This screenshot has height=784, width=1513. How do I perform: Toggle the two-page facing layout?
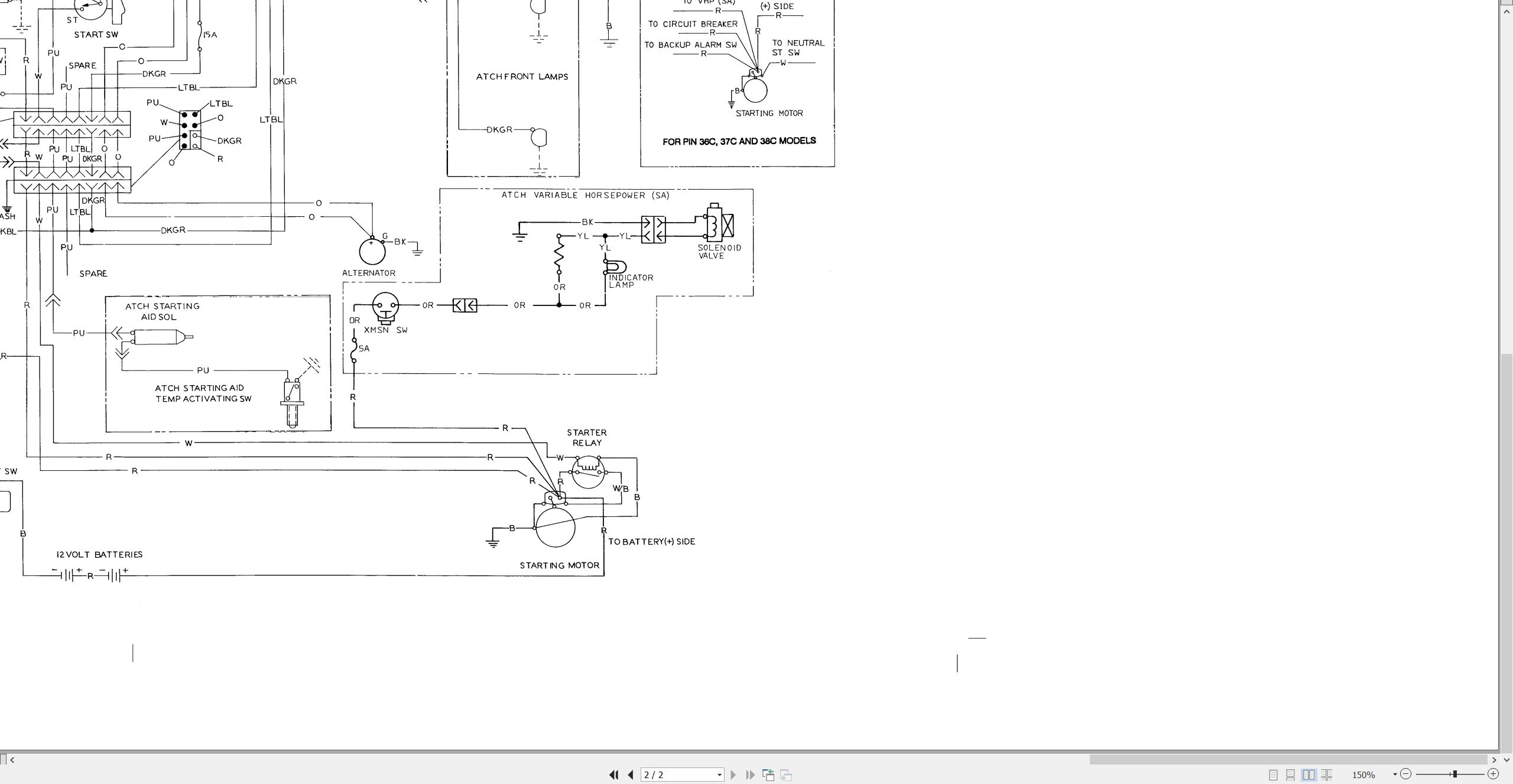pyautogui.click(x=1309, y=775)
